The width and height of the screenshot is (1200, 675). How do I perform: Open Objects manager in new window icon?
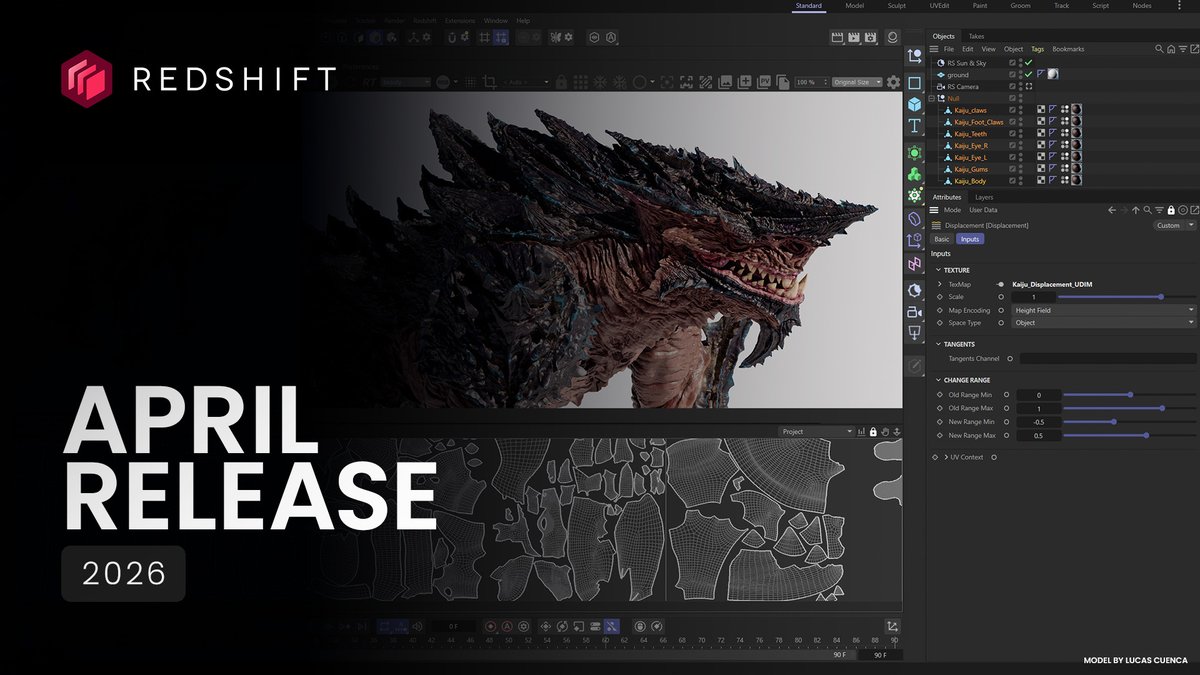pos(1192,49)
